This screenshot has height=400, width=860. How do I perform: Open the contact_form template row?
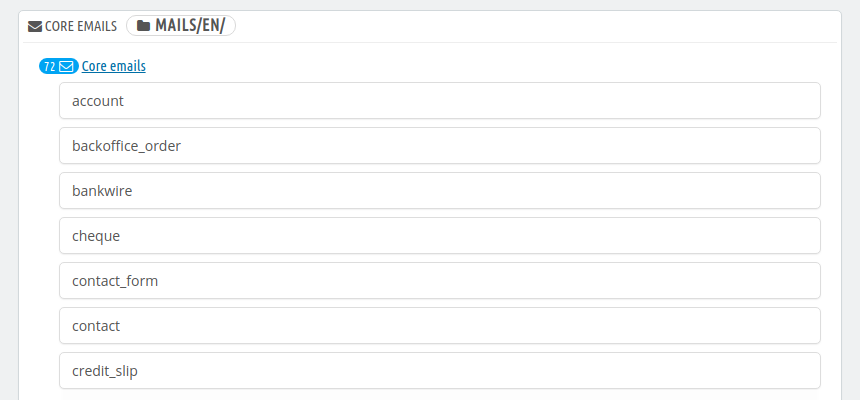(440, 280)
